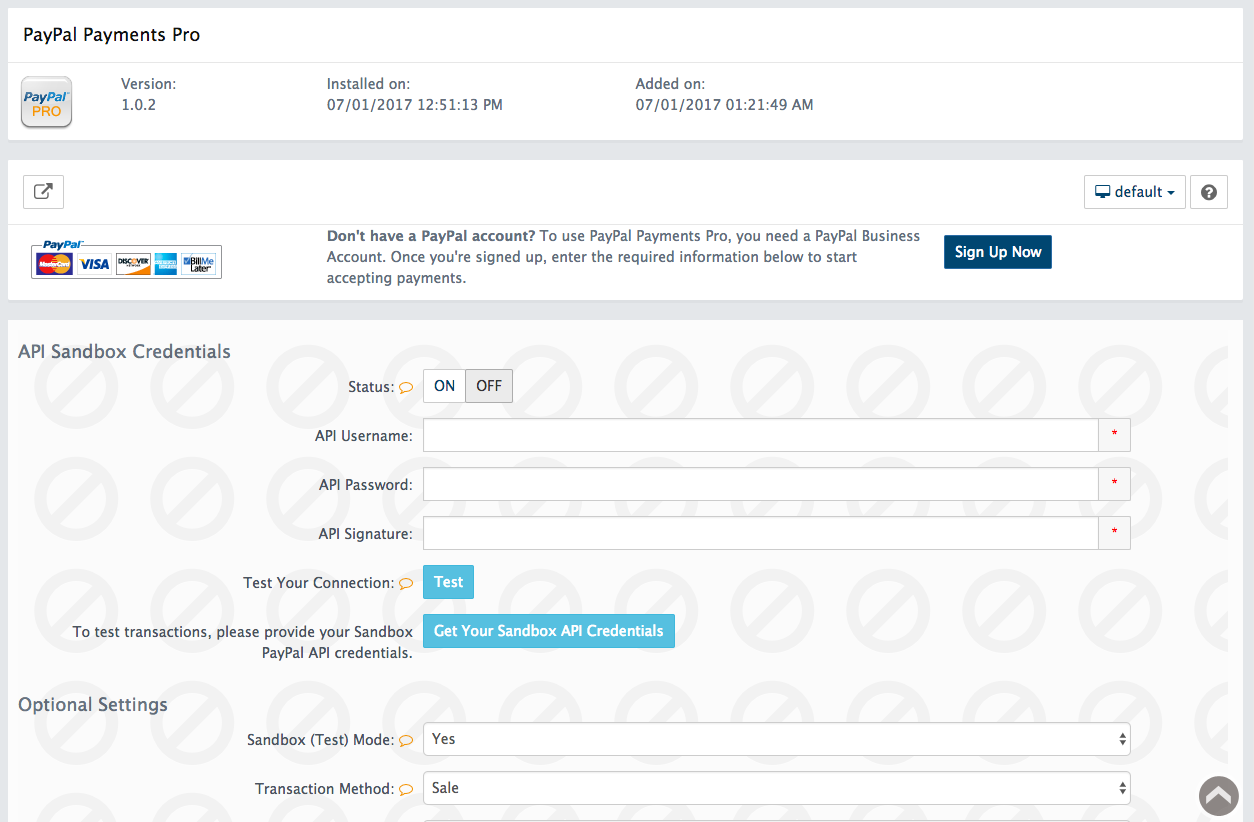The image size is (1254, 822).
Task: Click the question mark help icon
Action: [1208, 191]
